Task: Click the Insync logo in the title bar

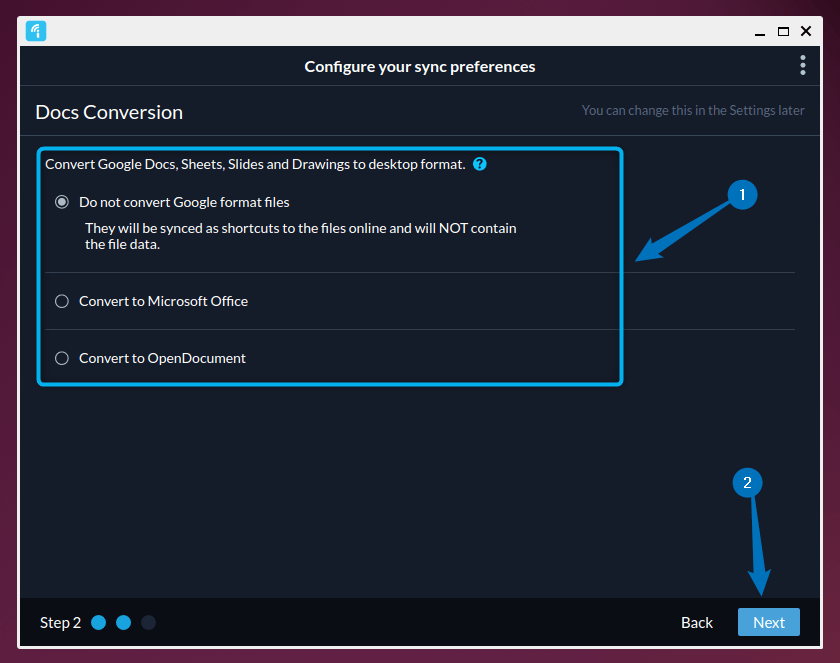Action: pyautogui.click(x=36, y=31)
